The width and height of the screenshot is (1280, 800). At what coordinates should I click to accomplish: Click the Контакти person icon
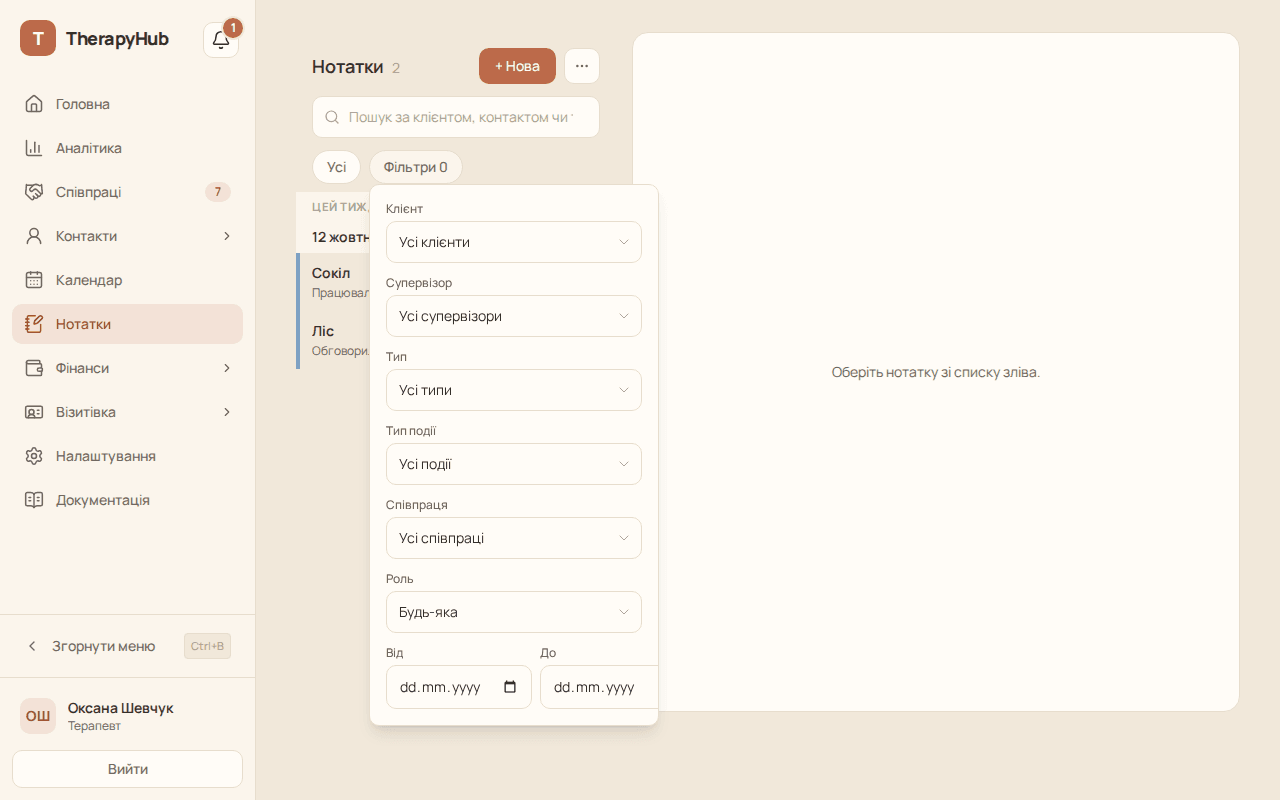[x=34, y=236]
